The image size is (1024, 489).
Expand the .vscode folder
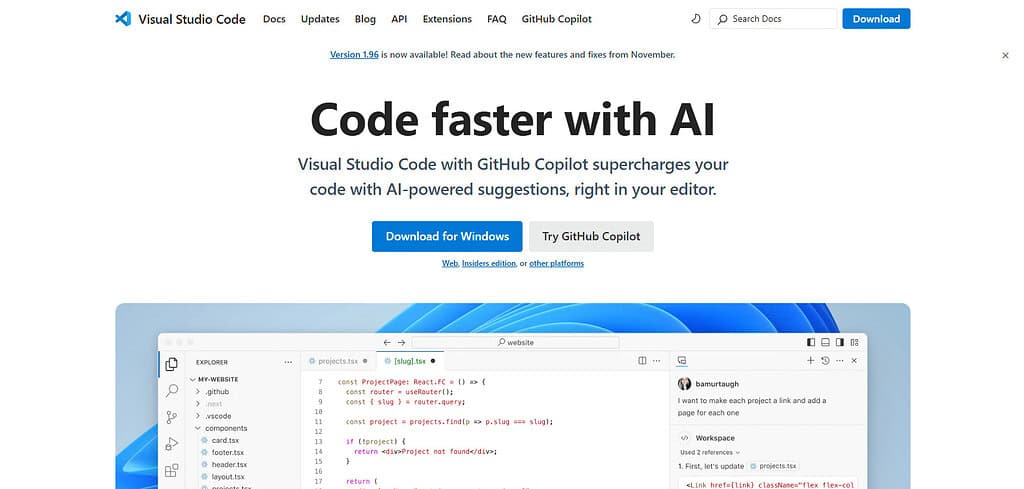pyautogui.click(x=197, y=416)
